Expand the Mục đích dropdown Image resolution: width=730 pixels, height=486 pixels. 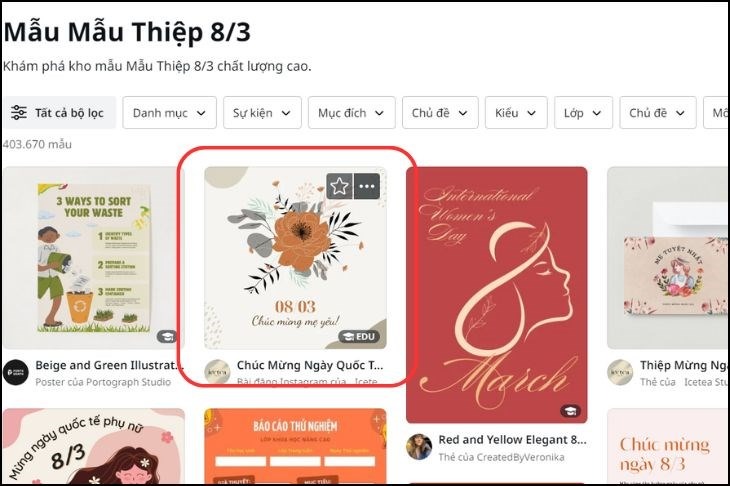click(x=351, y=113)
